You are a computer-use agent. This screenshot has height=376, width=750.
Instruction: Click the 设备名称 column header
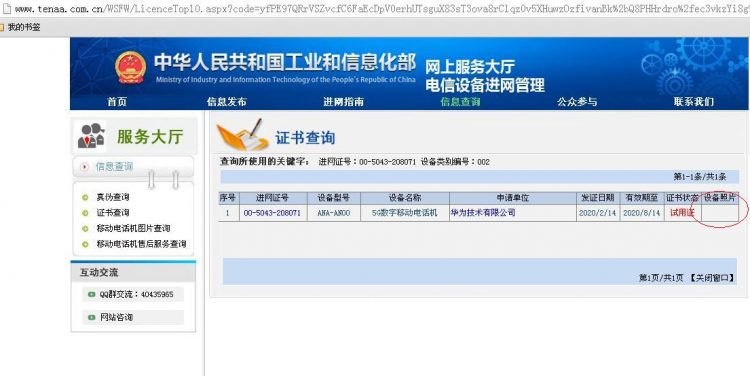point(405,198)
